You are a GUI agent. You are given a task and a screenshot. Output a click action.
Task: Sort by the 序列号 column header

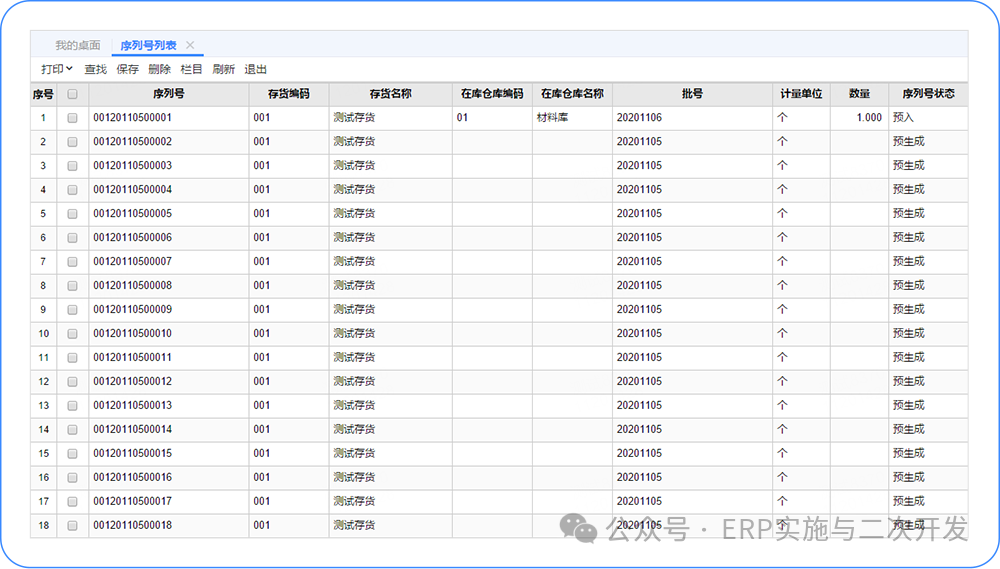tap(168, 94)
